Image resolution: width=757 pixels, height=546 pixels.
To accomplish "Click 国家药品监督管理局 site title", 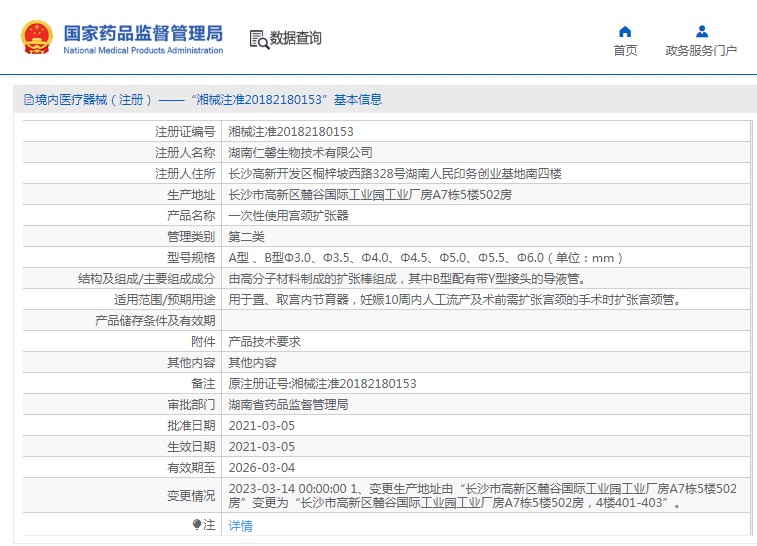I will coord(143,33).
